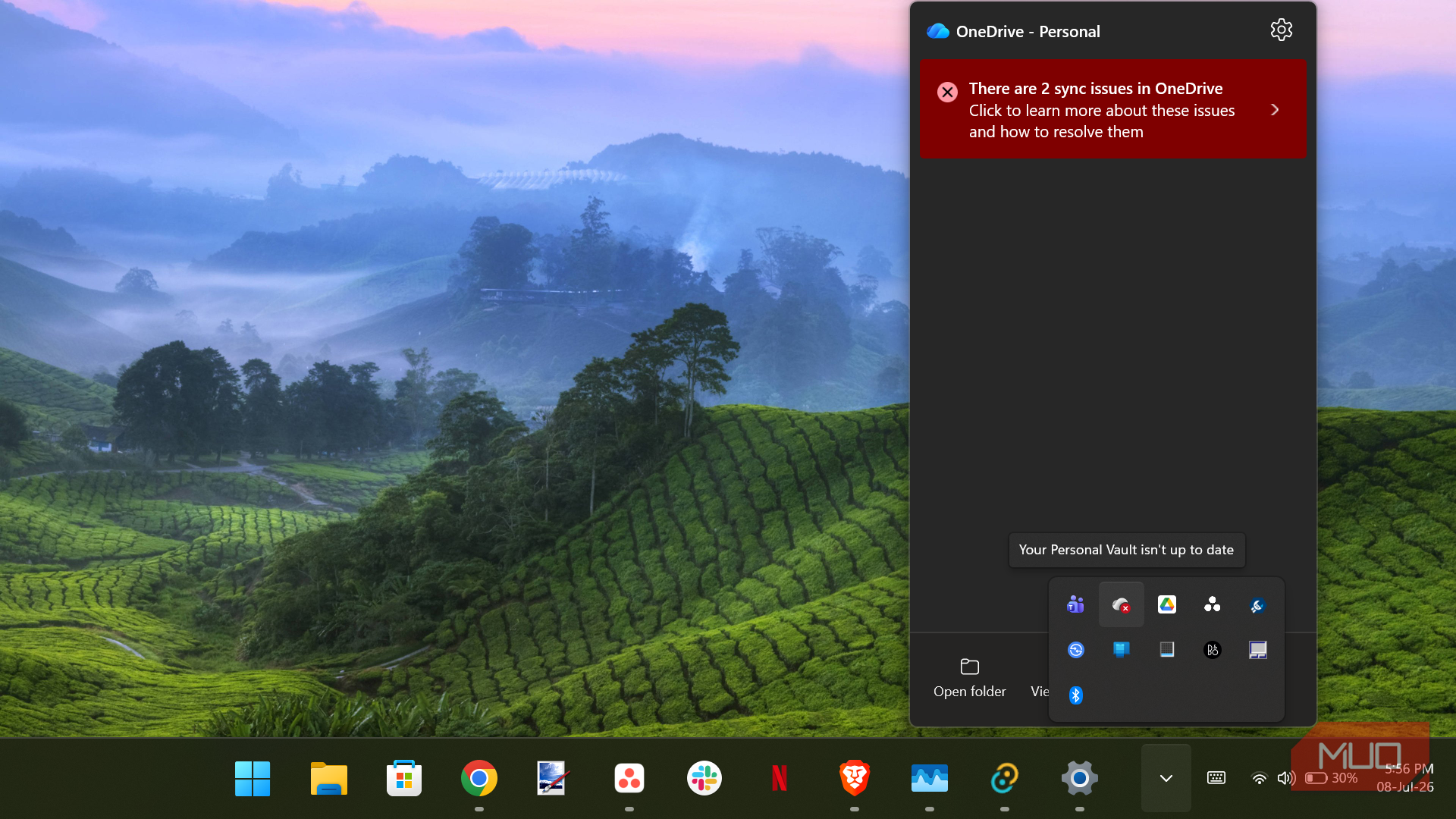Click the red sync error icon
Screen dimensions: 1456x819
click(947, 92)
